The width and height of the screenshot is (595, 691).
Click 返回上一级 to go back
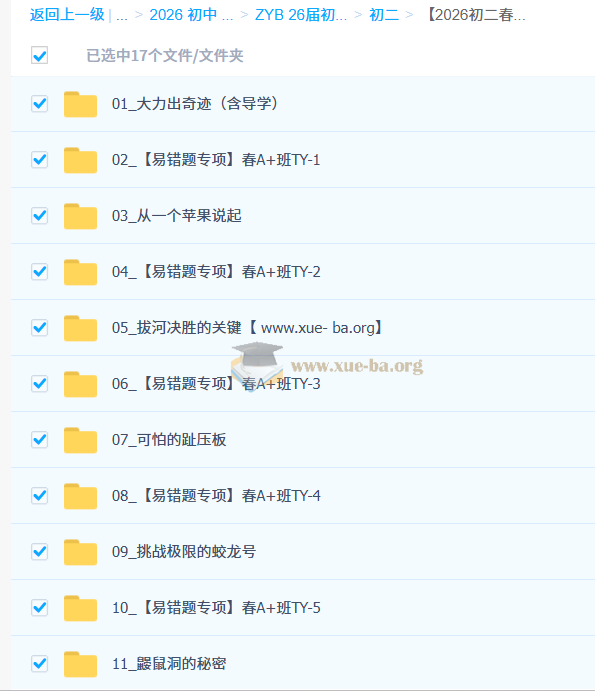pyautogui.click(x=67, y=15)
